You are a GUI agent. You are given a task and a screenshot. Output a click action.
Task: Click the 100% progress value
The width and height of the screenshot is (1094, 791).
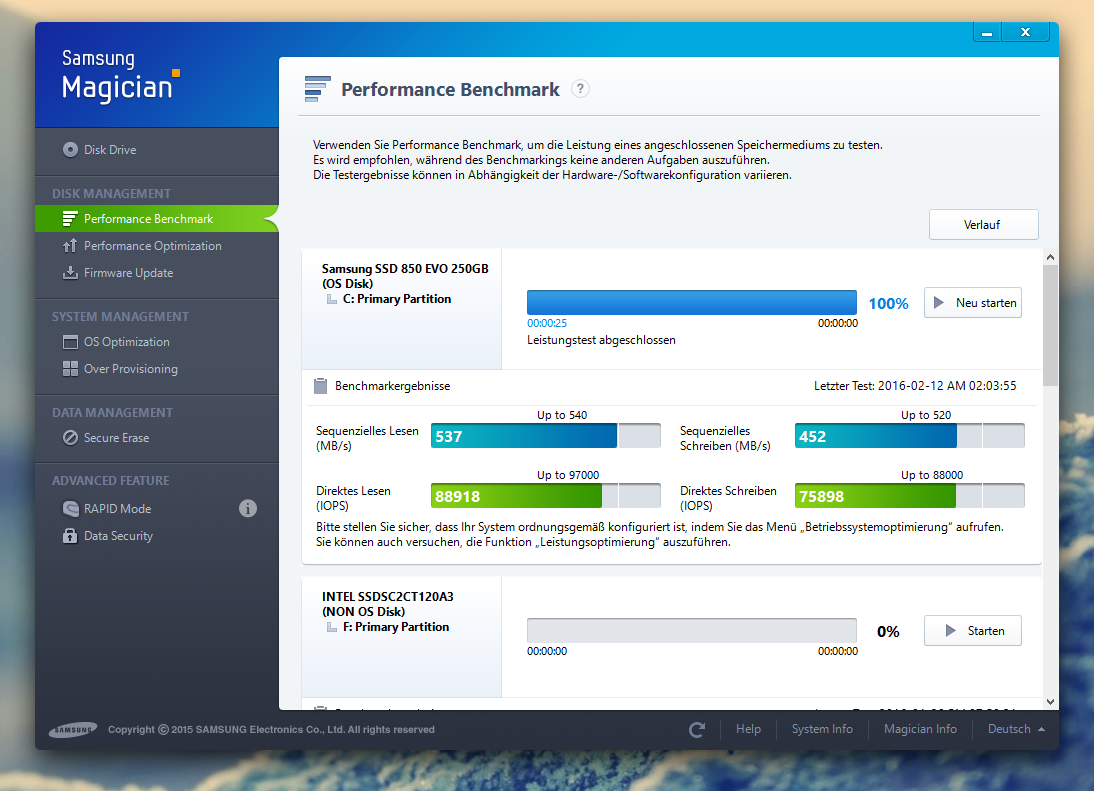point(888,303)
